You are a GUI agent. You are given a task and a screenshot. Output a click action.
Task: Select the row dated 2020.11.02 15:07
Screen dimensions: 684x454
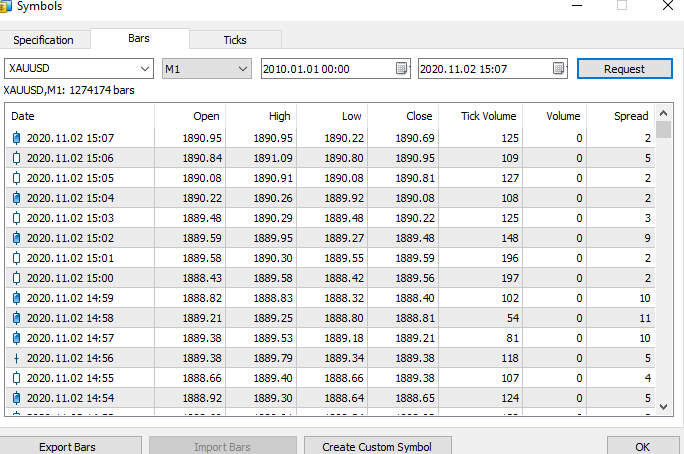330,138
